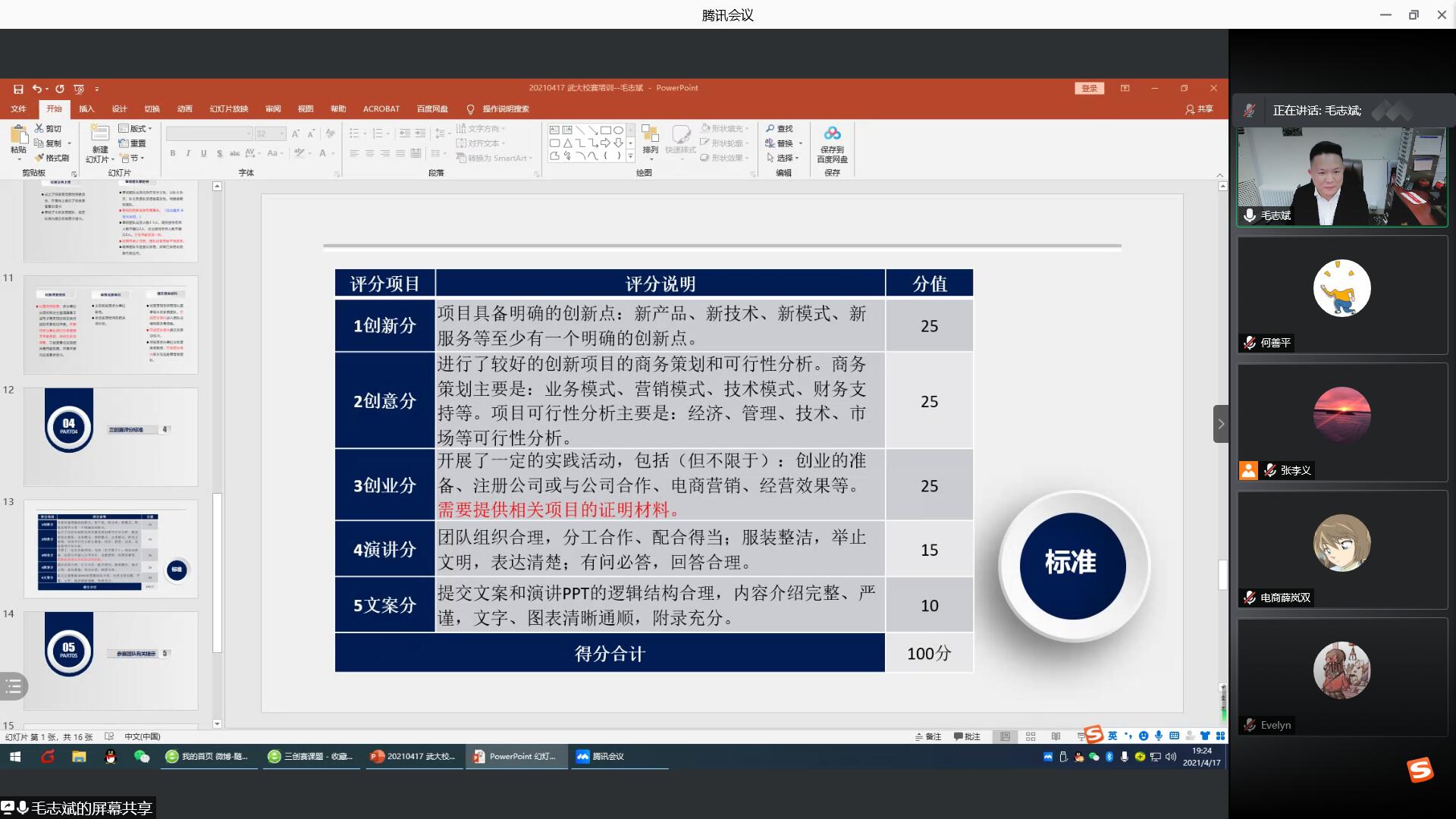Open File Explorer from Windows taskbar

coord(79,756)
